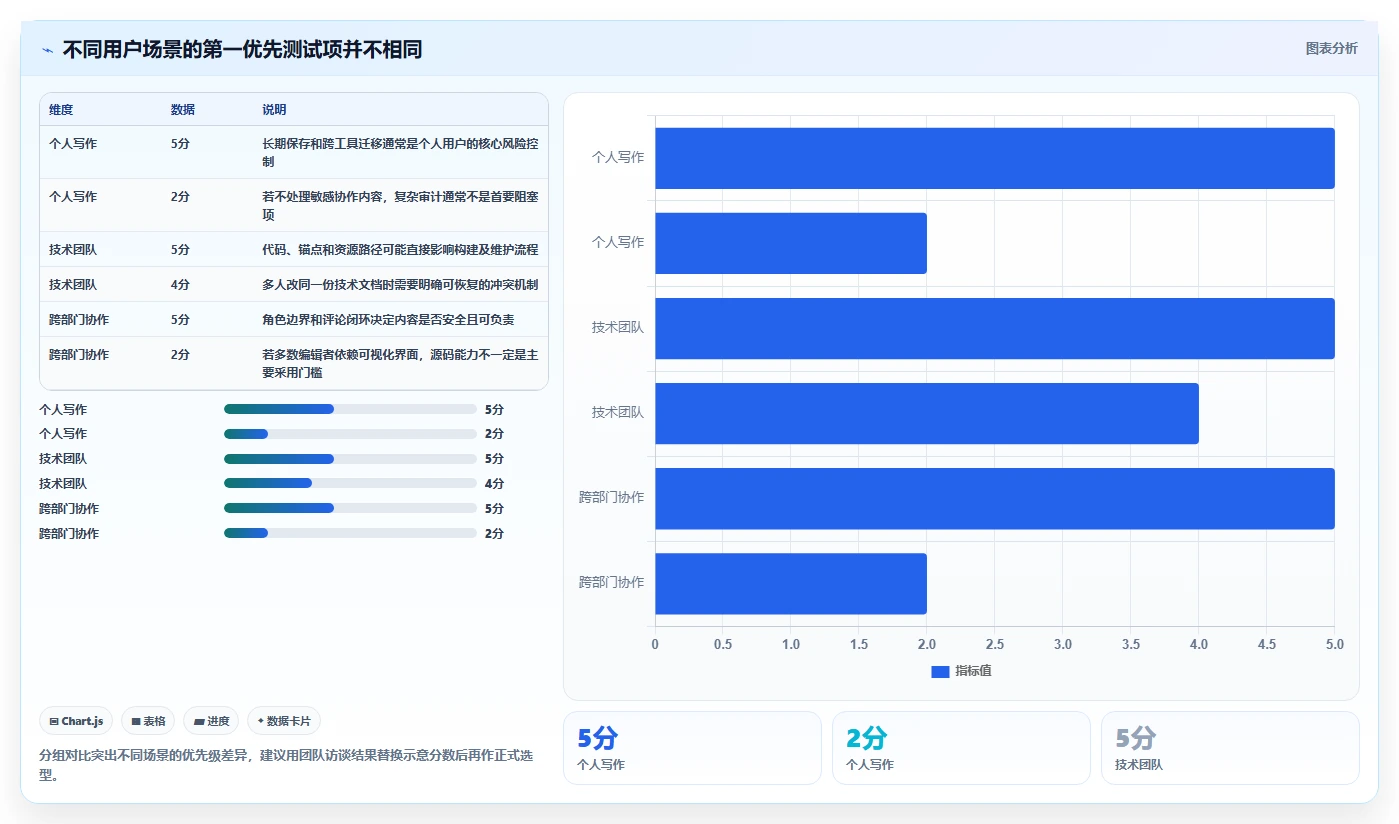1399x824 pixels.
Task: Click the 1.5 tick on the chart x-axis
Action: pos(859,644)
